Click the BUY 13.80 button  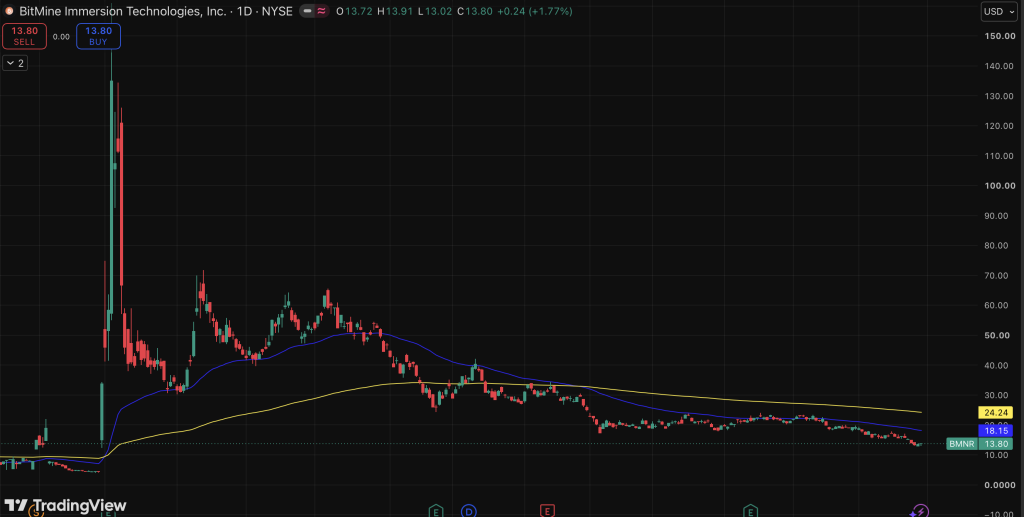99,36
